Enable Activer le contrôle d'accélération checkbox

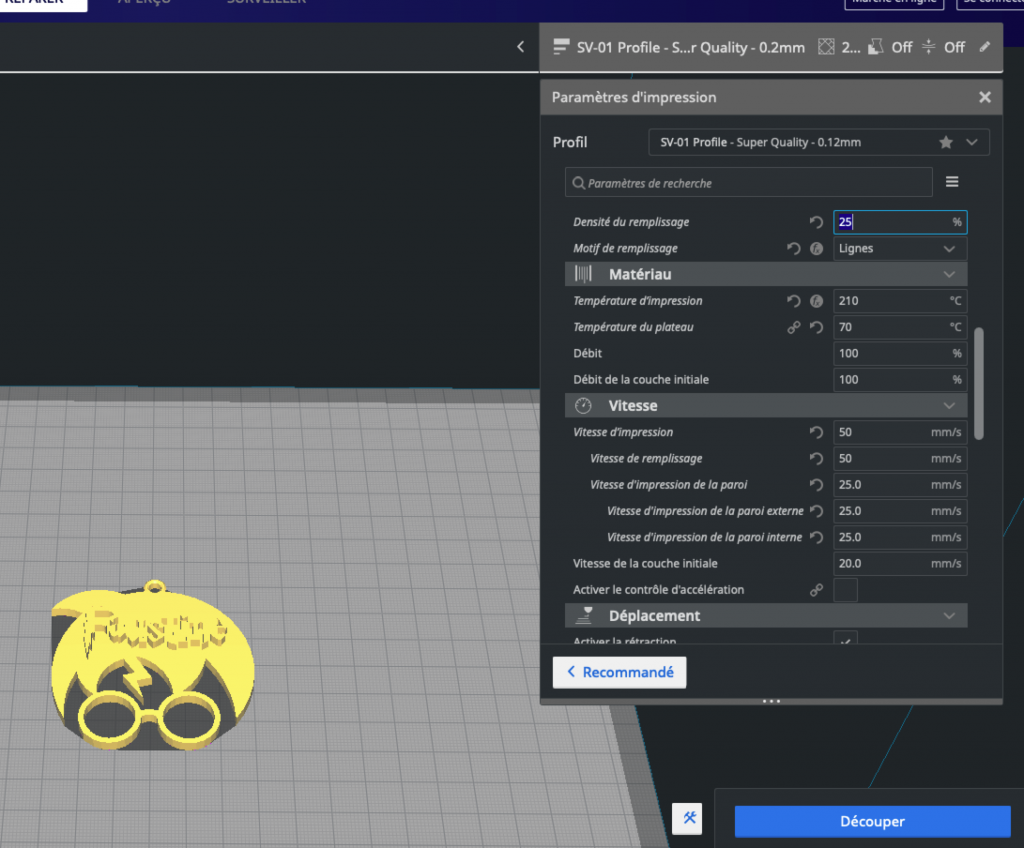tap(845, 590)
